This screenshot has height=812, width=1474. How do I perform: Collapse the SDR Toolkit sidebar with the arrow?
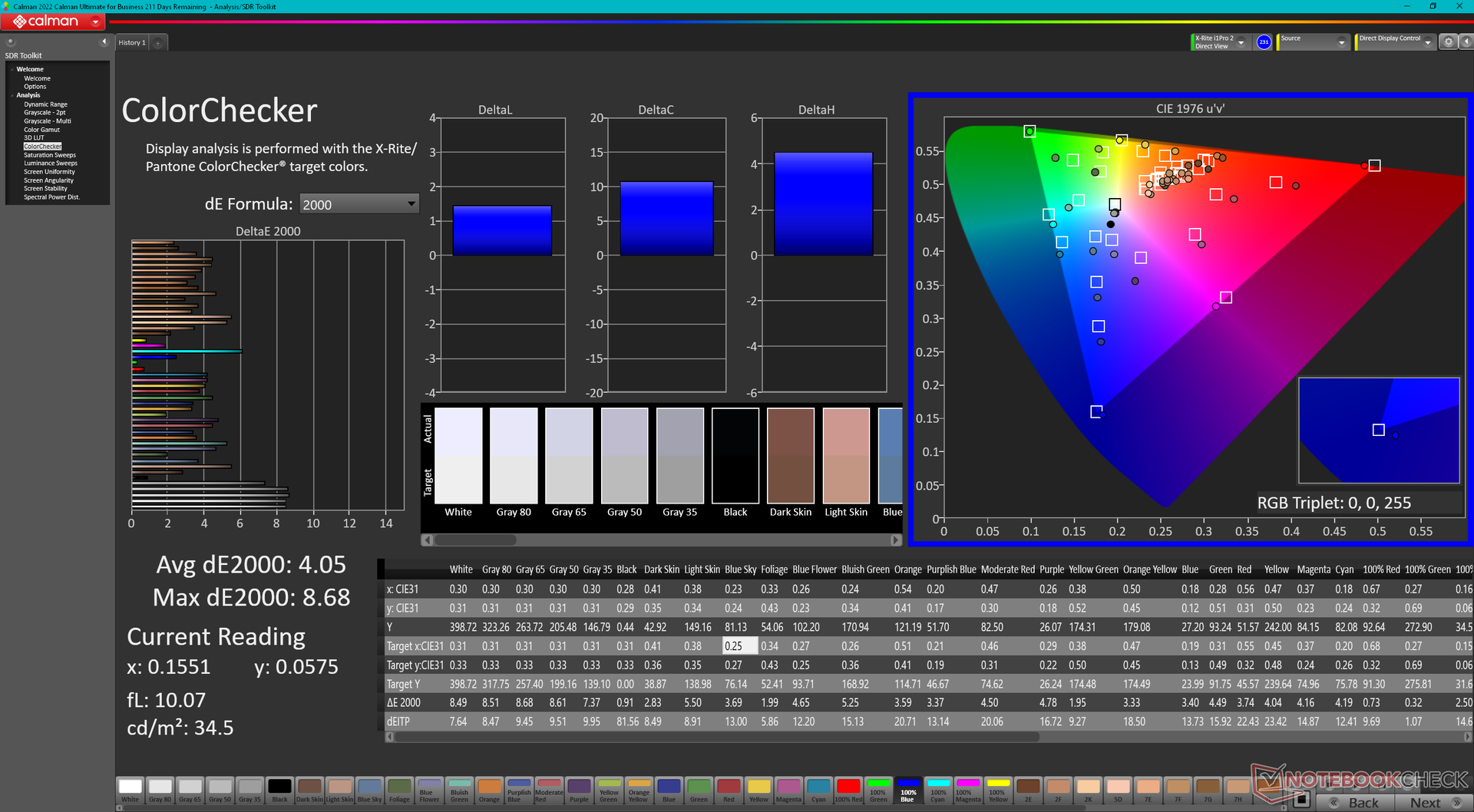point(104,41)
